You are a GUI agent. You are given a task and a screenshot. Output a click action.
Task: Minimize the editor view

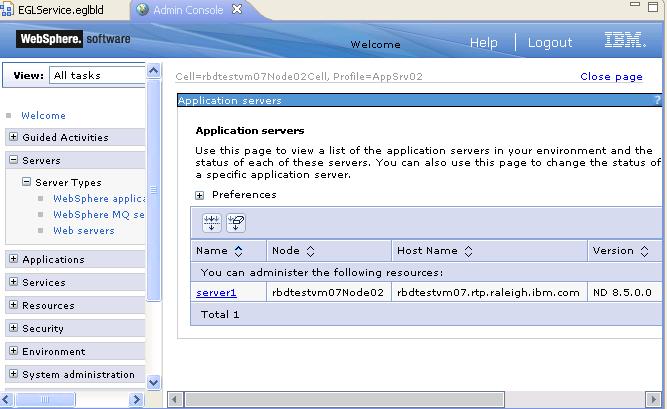(635, 4)
